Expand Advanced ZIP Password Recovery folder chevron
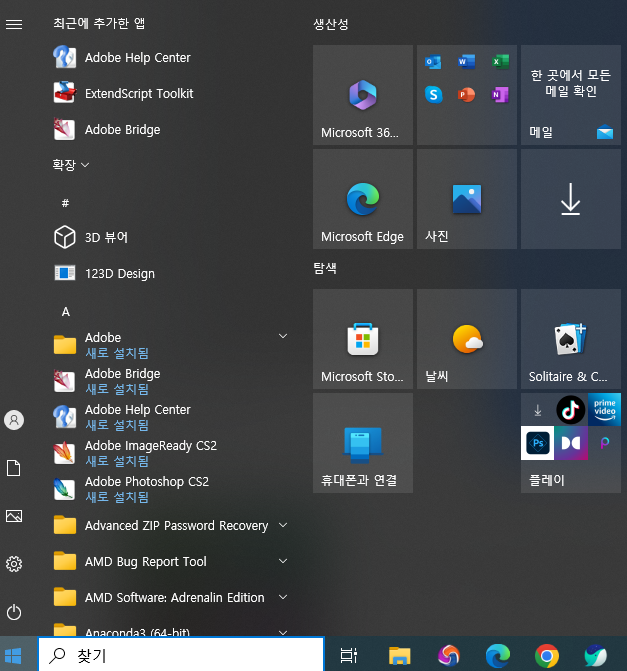The height and width of the screenshot is (671, 627). [x=283, y=525]
